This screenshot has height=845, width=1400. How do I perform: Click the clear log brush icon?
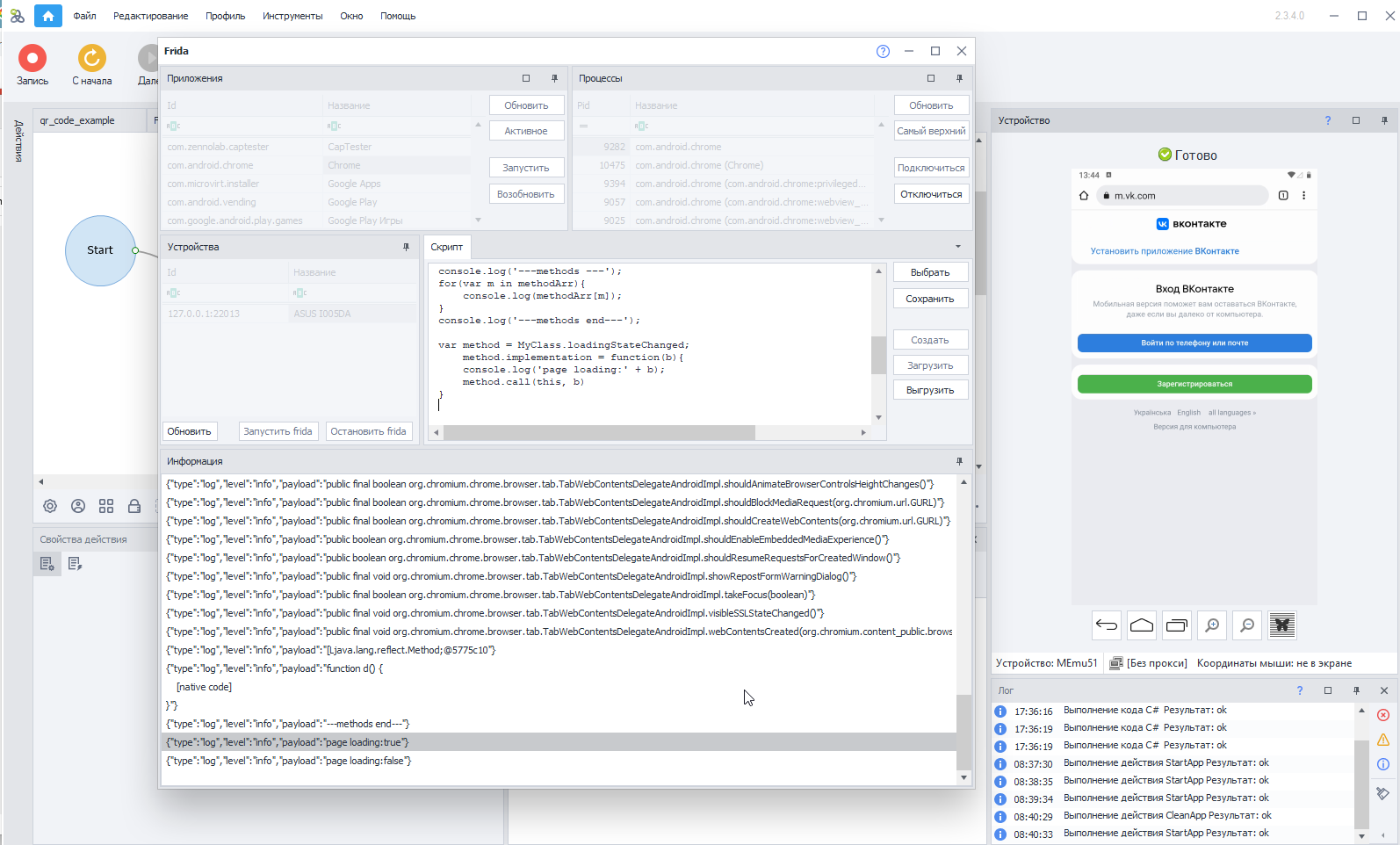(1382, 793)
